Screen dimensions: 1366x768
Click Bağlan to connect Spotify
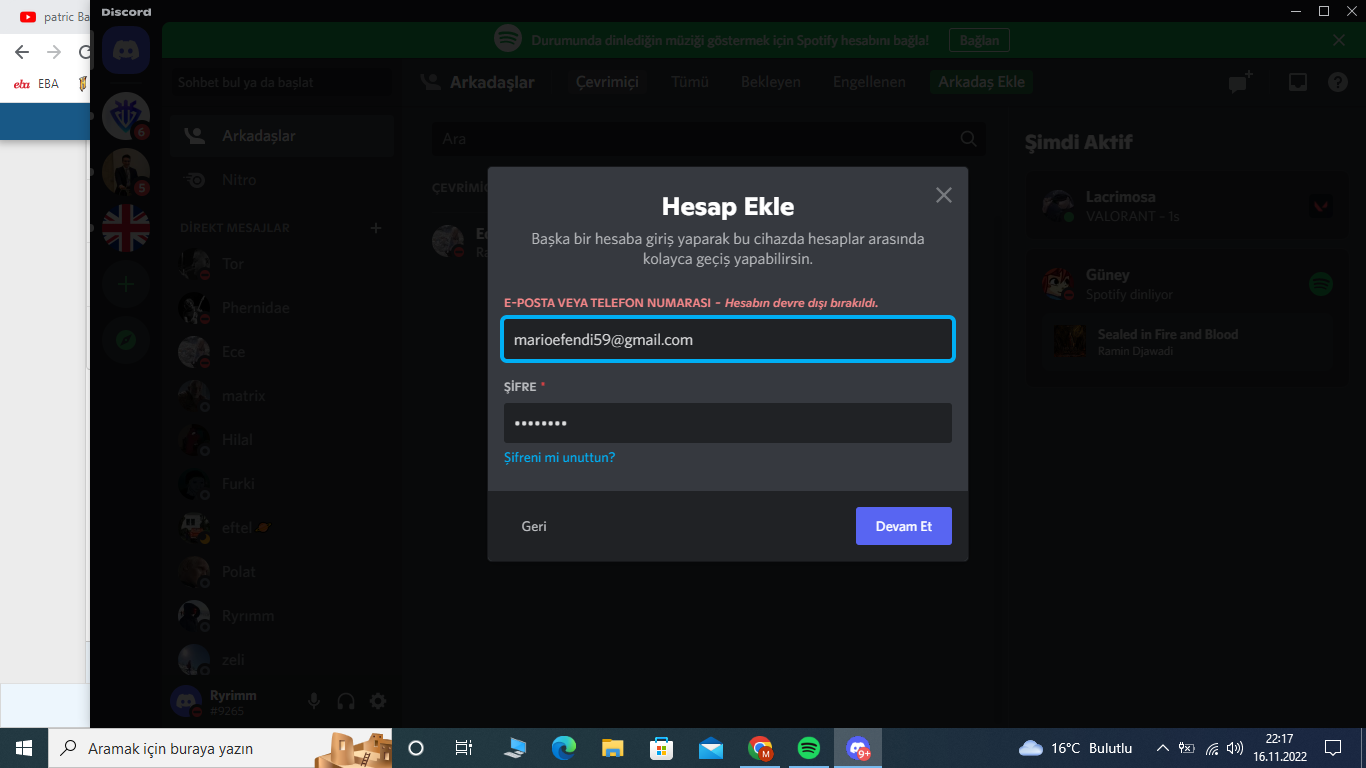[x=980, y=40]
